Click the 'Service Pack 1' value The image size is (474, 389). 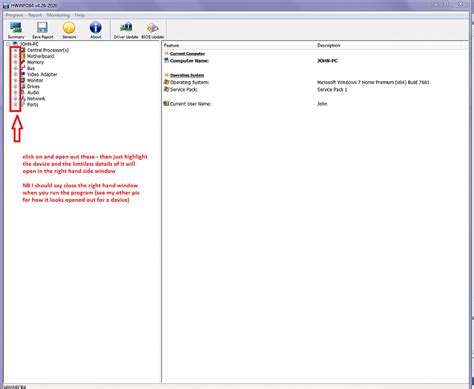[332, 89]
